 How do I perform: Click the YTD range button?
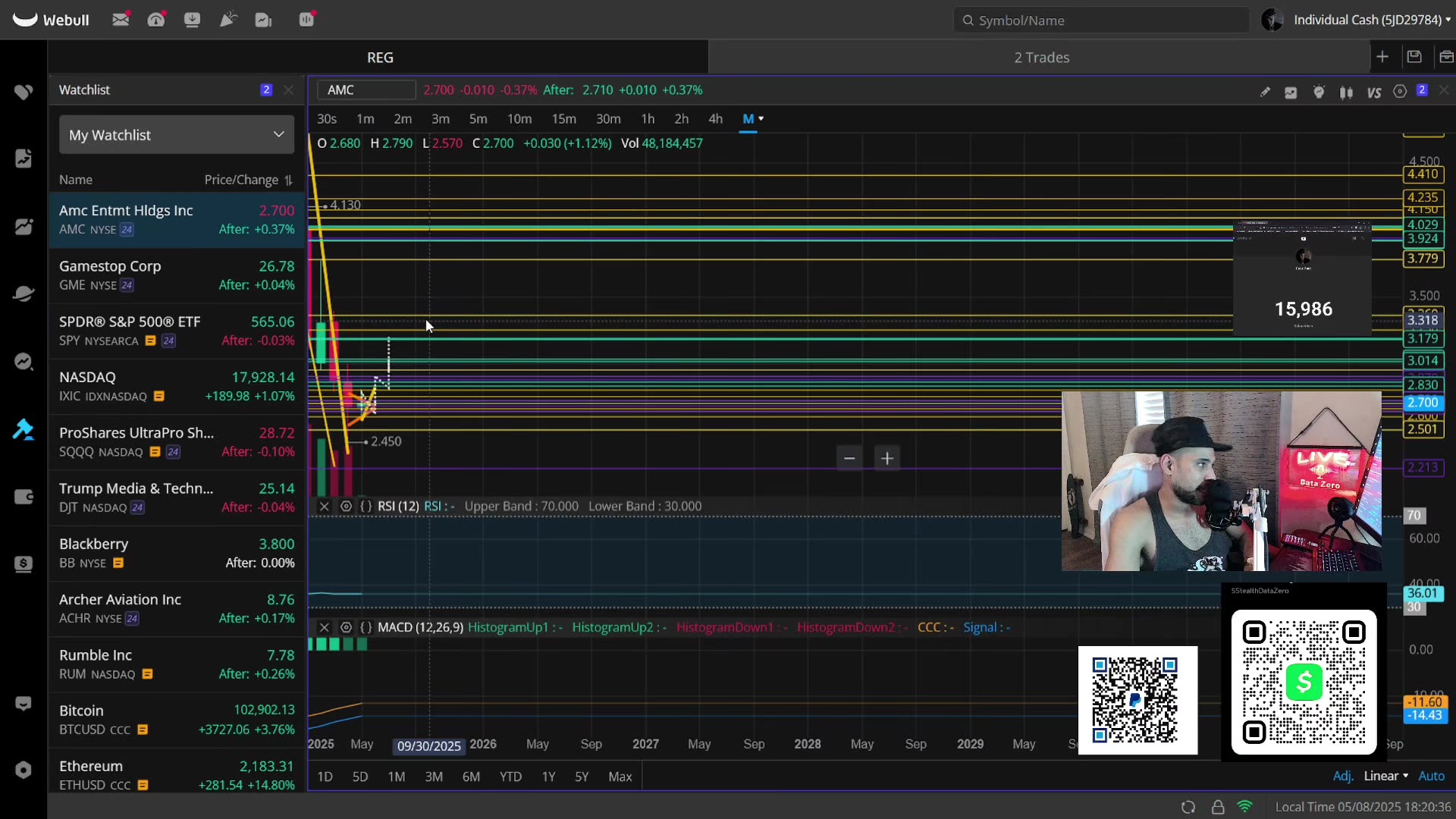510,777
